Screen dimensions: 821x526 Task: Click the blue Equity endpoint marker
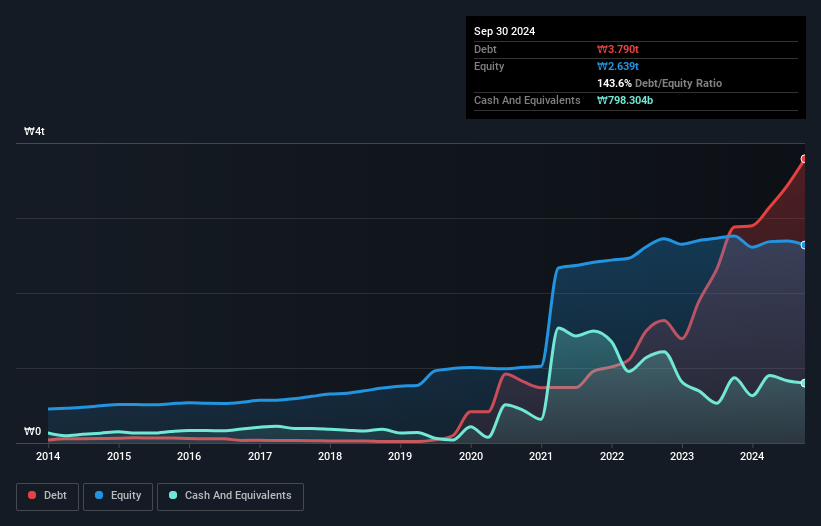(x=804, y=245)
